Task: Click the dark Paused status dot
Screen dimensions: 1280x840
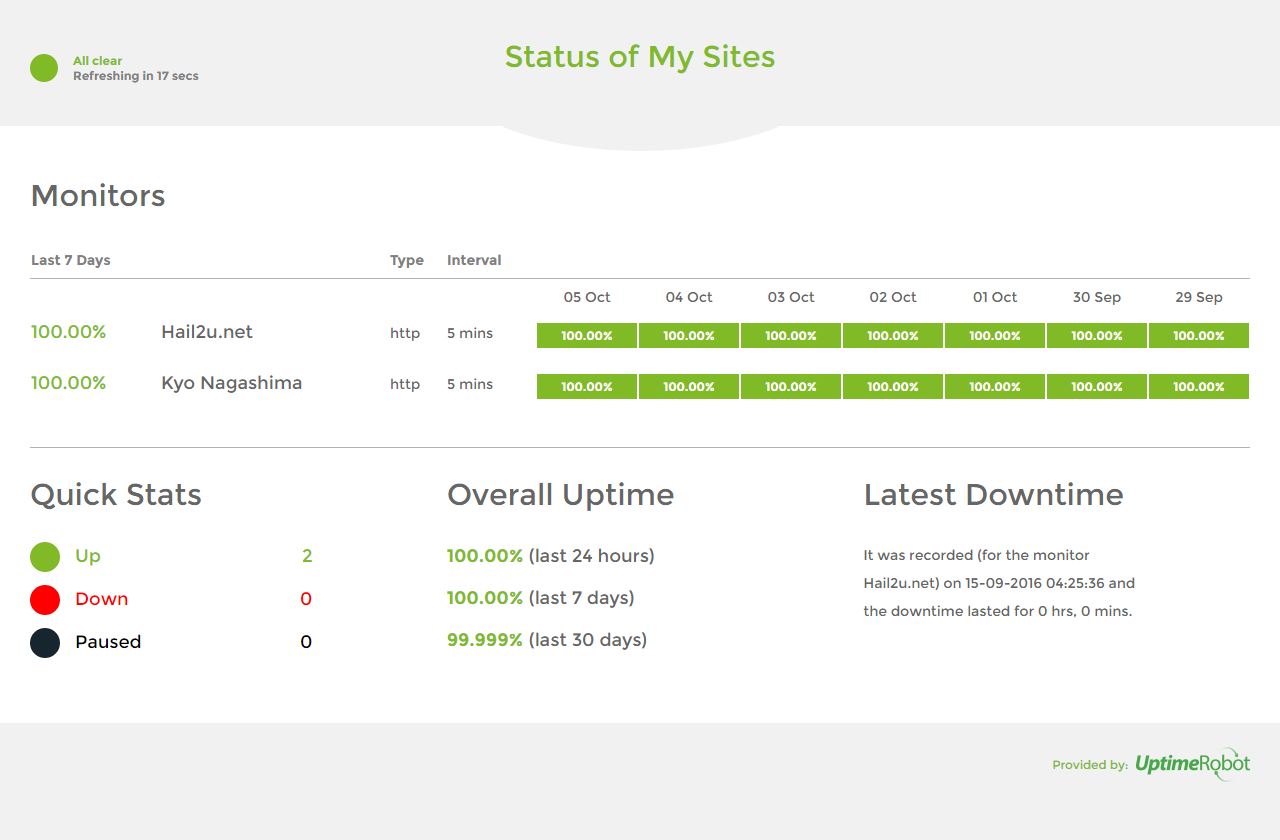Action: [x=44, y=642]
